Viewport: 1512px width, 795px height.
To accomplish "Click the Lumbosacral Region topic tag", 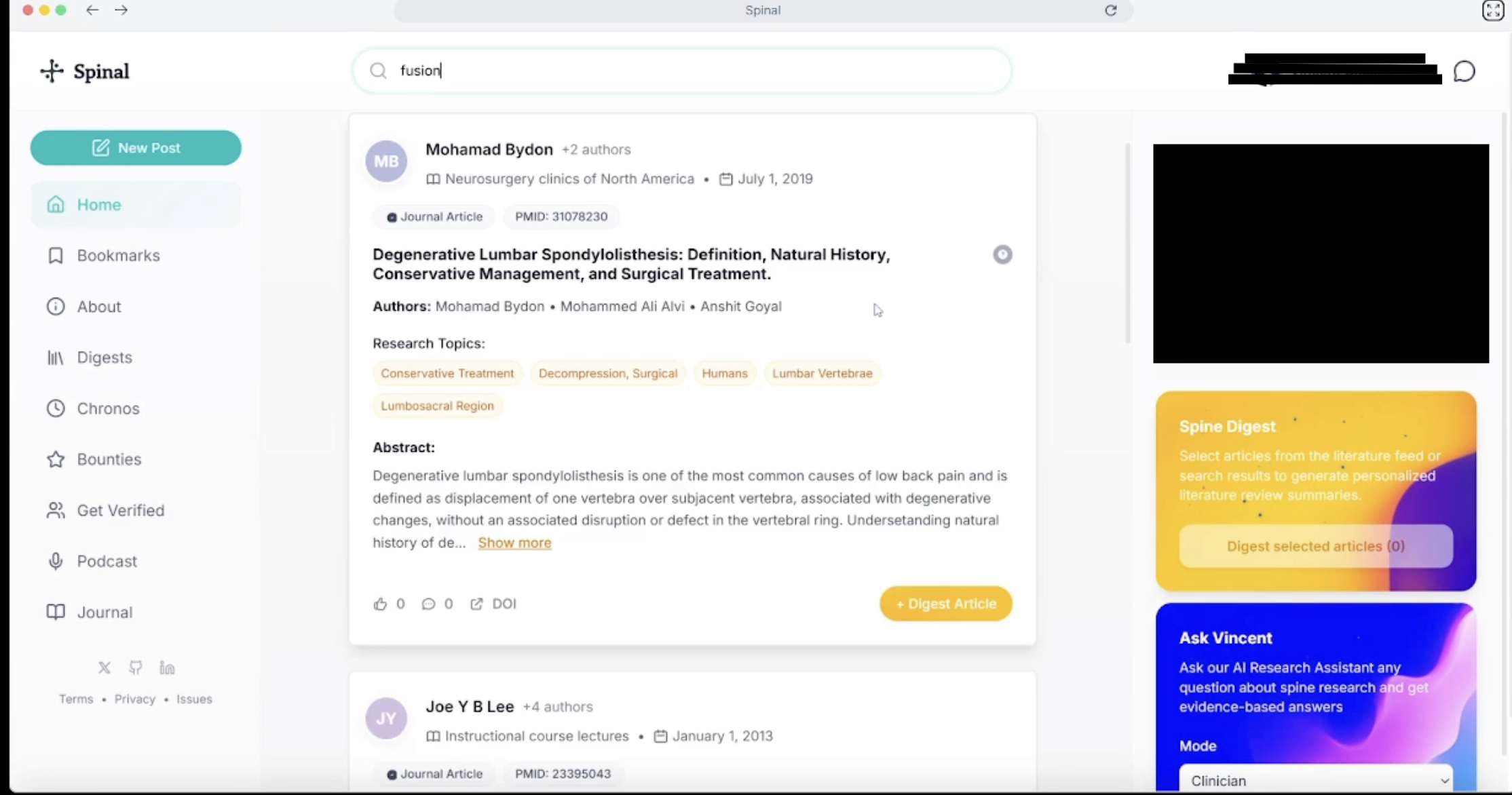I will [x=437, y=406].
